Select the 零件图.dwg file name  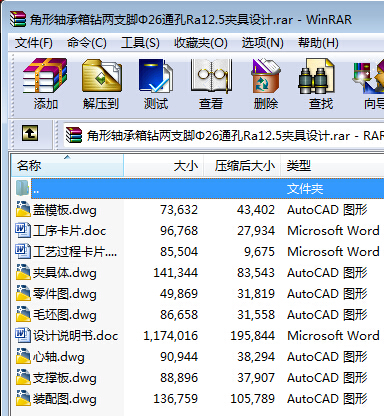click(x=65, y=294)
